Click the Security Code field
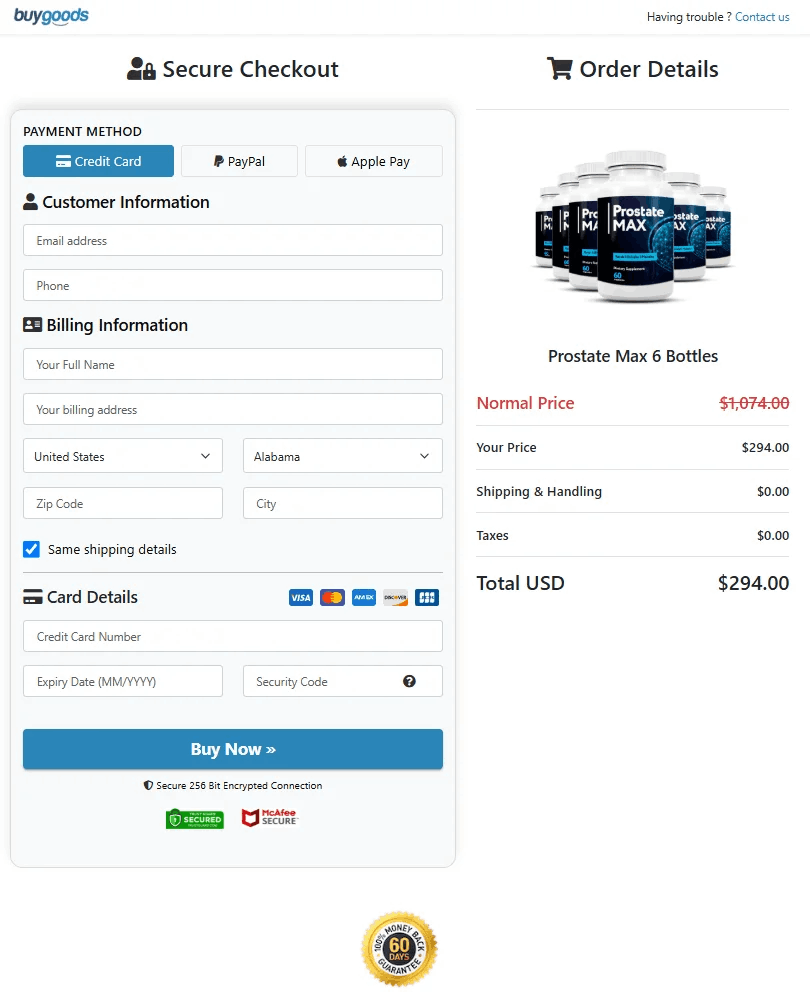 tap(342, 681)
